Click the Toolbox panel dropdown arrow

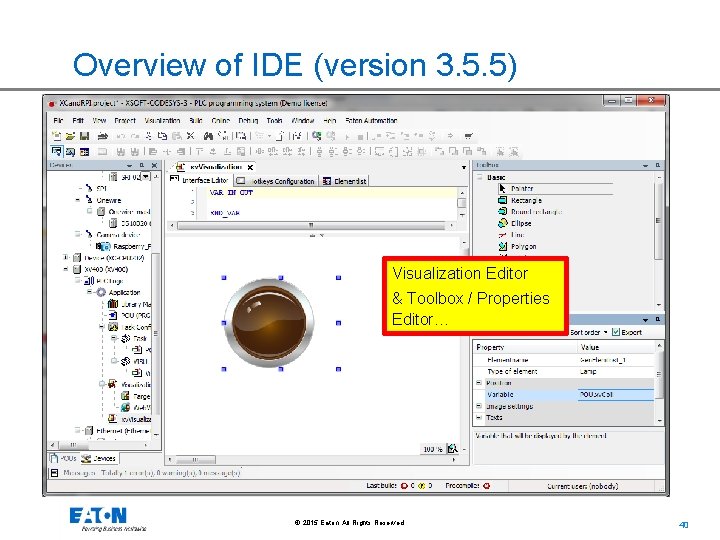(x=646, y=165)
